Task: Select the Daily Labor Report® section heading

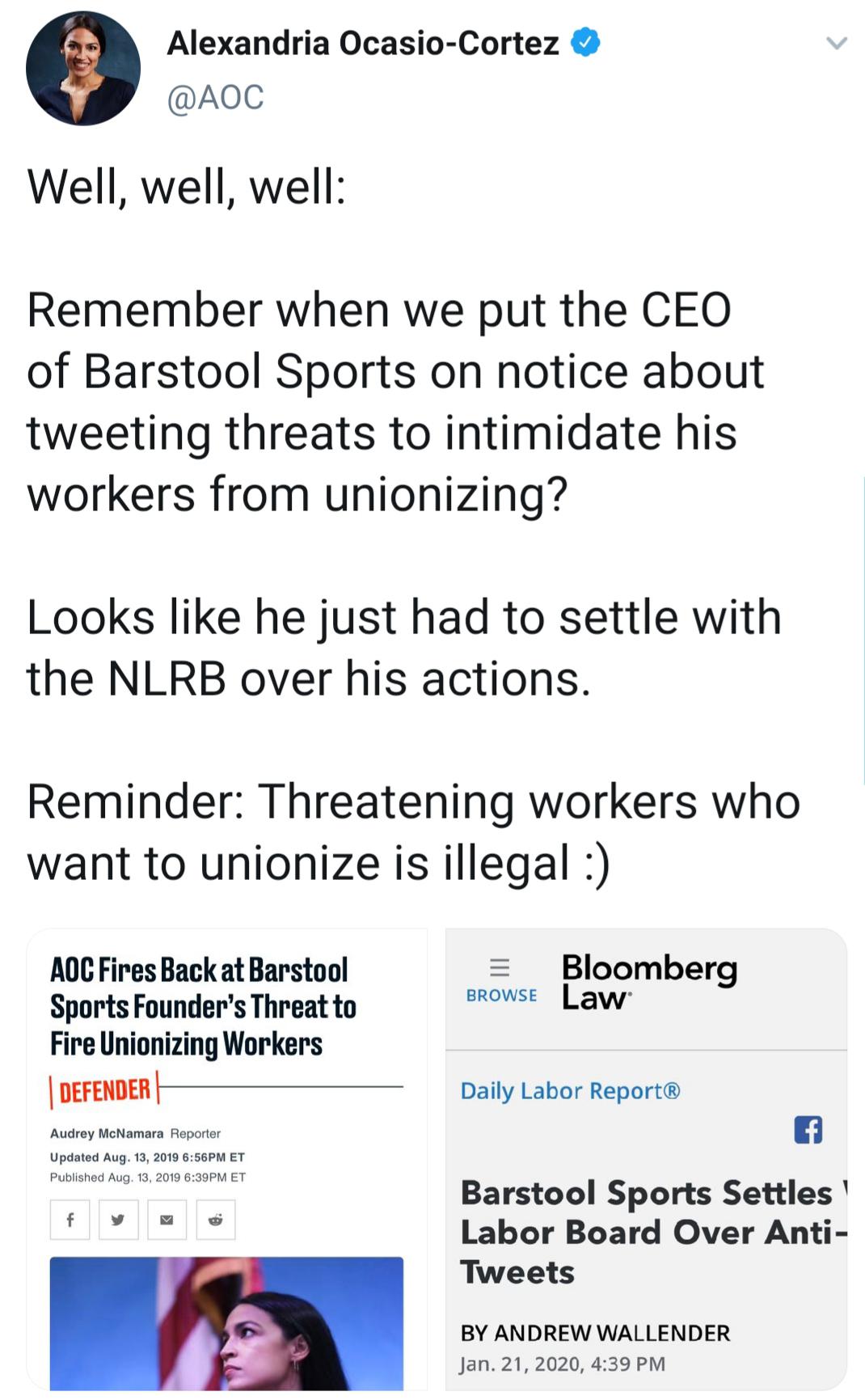Action: (568, 1091)
